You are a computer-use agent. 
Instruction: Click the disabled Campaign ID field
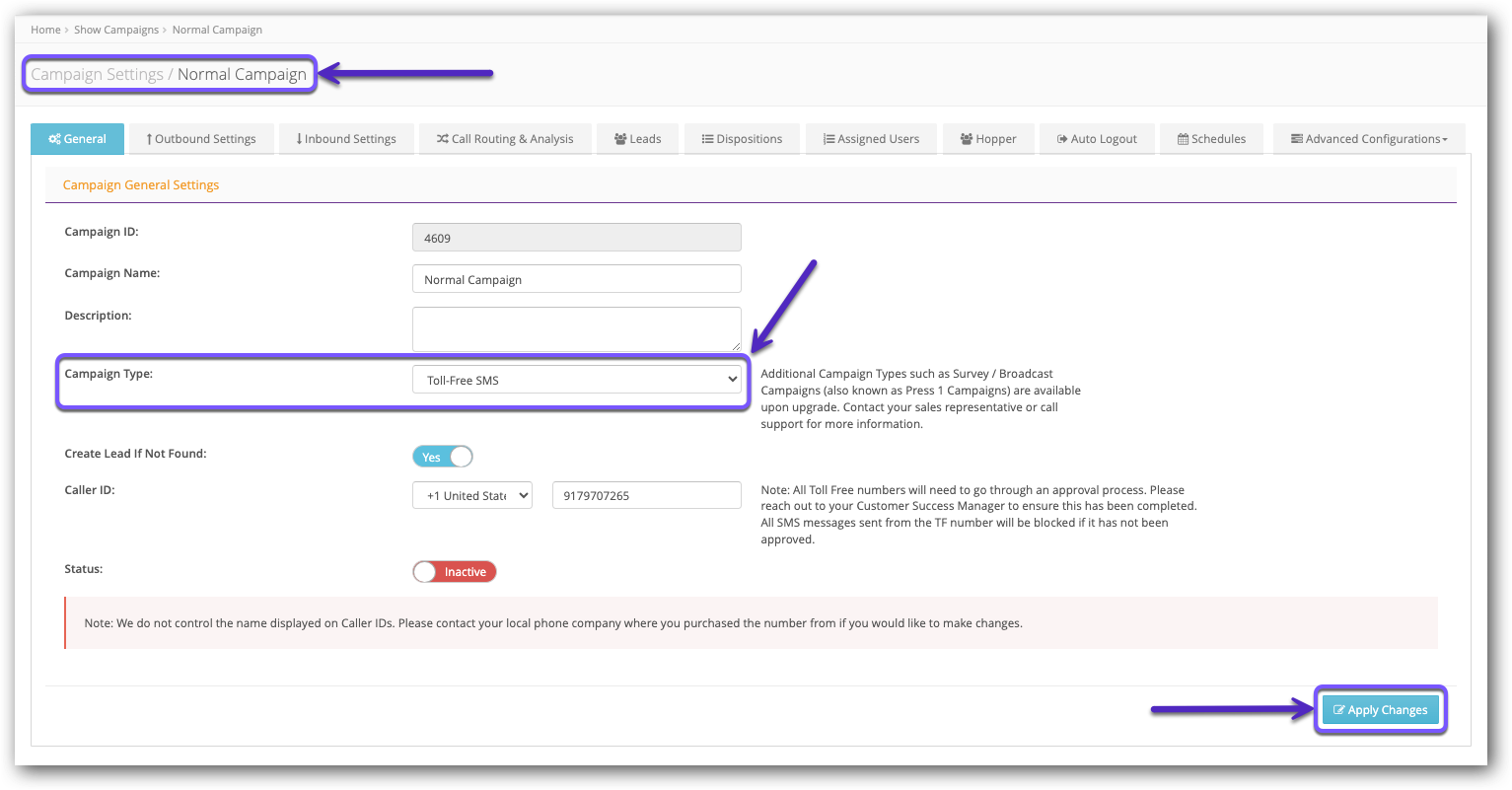(577, 238)
